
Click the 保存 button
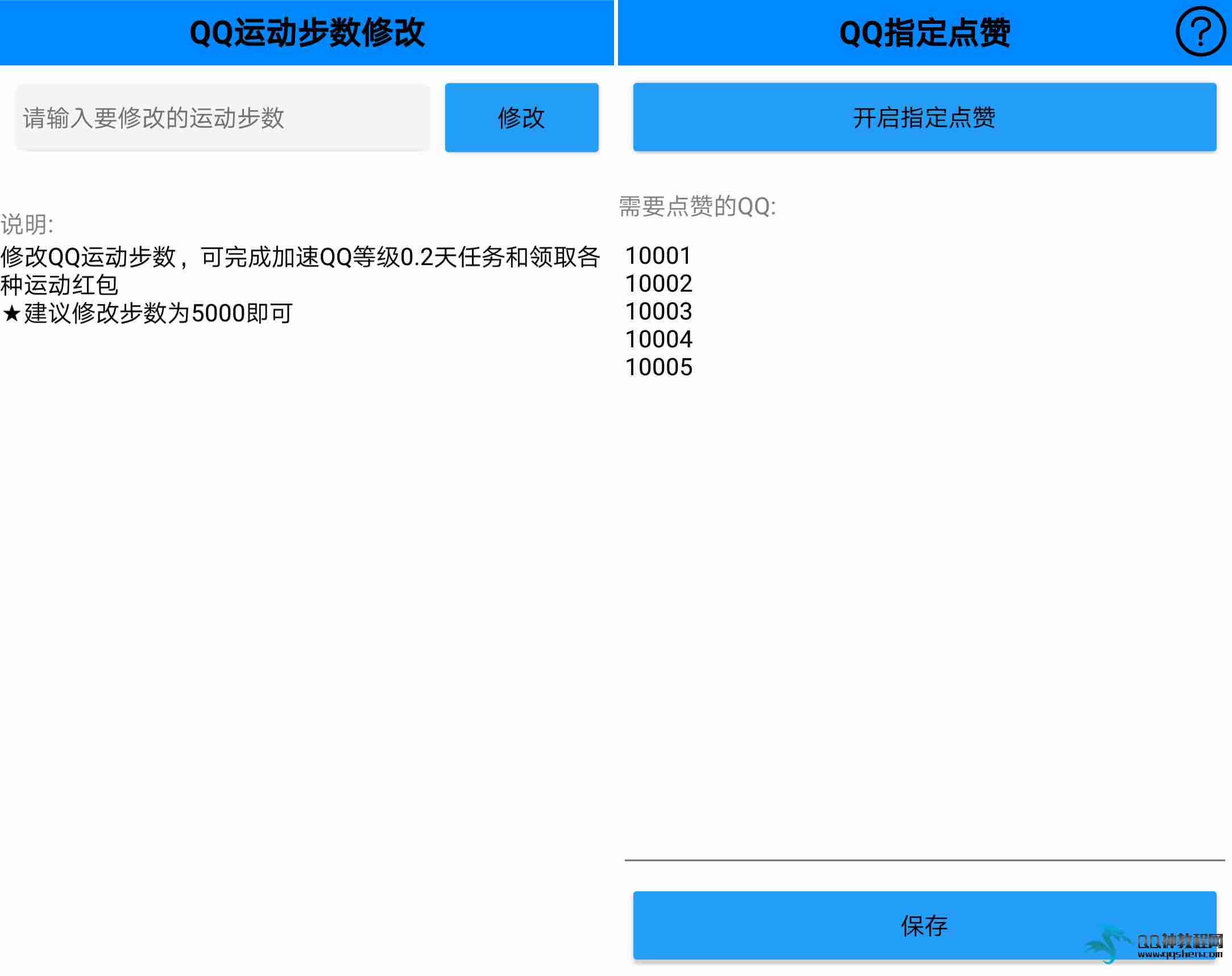[x=924, y=925]
